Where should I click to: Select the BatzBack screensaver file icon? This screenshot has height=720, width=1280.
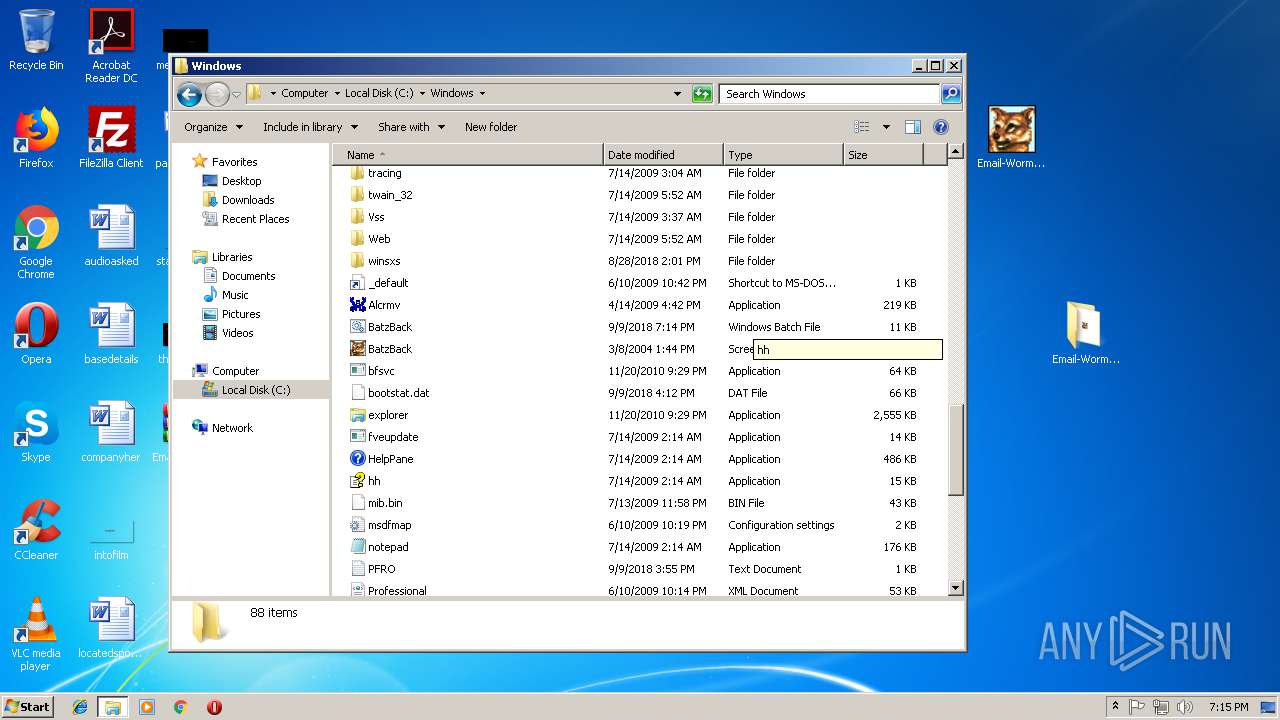358,349
